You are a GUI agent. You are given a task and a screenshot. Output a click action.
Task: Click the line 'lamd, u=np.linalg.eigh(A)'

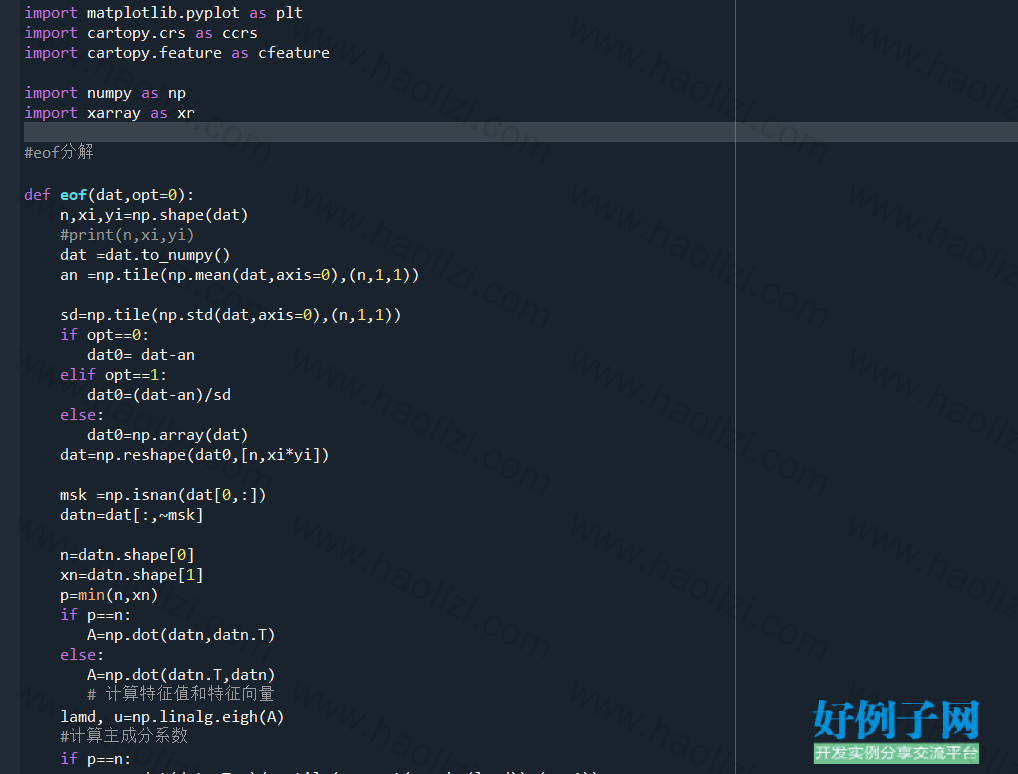(x=172, y=717)
